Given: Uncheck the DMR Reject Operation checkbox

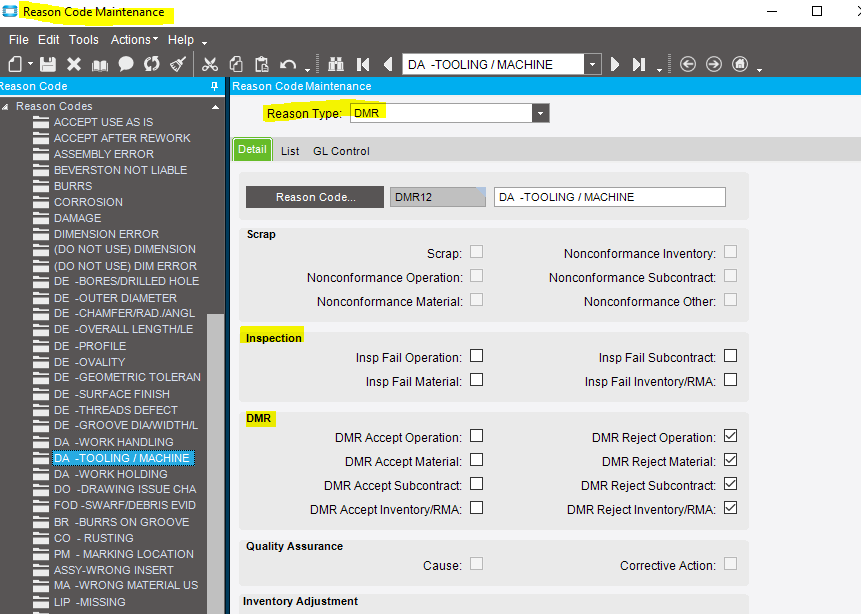Looking at the screenshot, I should click(x=730, y=436).
